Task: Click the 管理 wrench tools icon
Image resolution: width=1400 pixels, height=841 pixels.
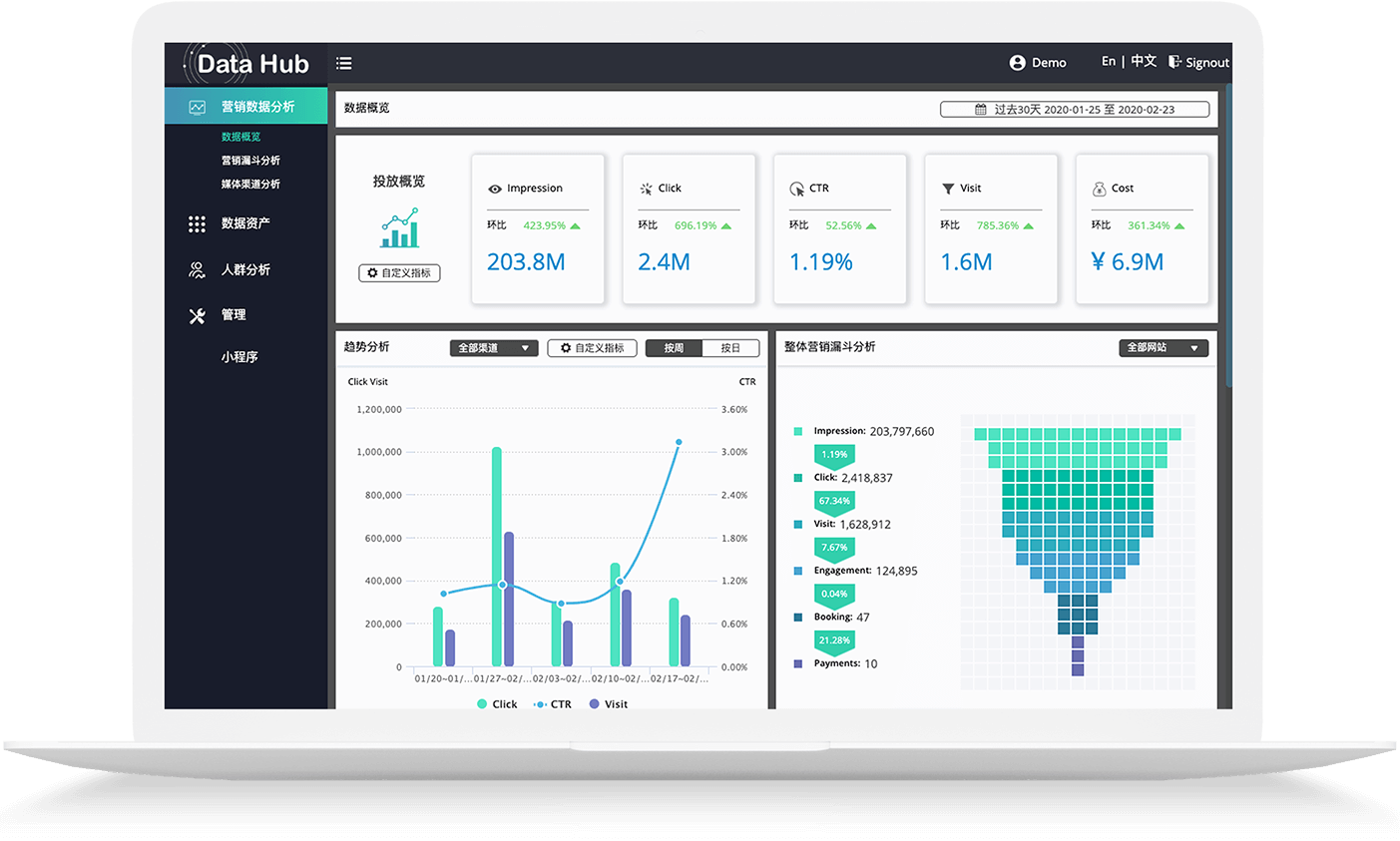Action: click(197, 315)
